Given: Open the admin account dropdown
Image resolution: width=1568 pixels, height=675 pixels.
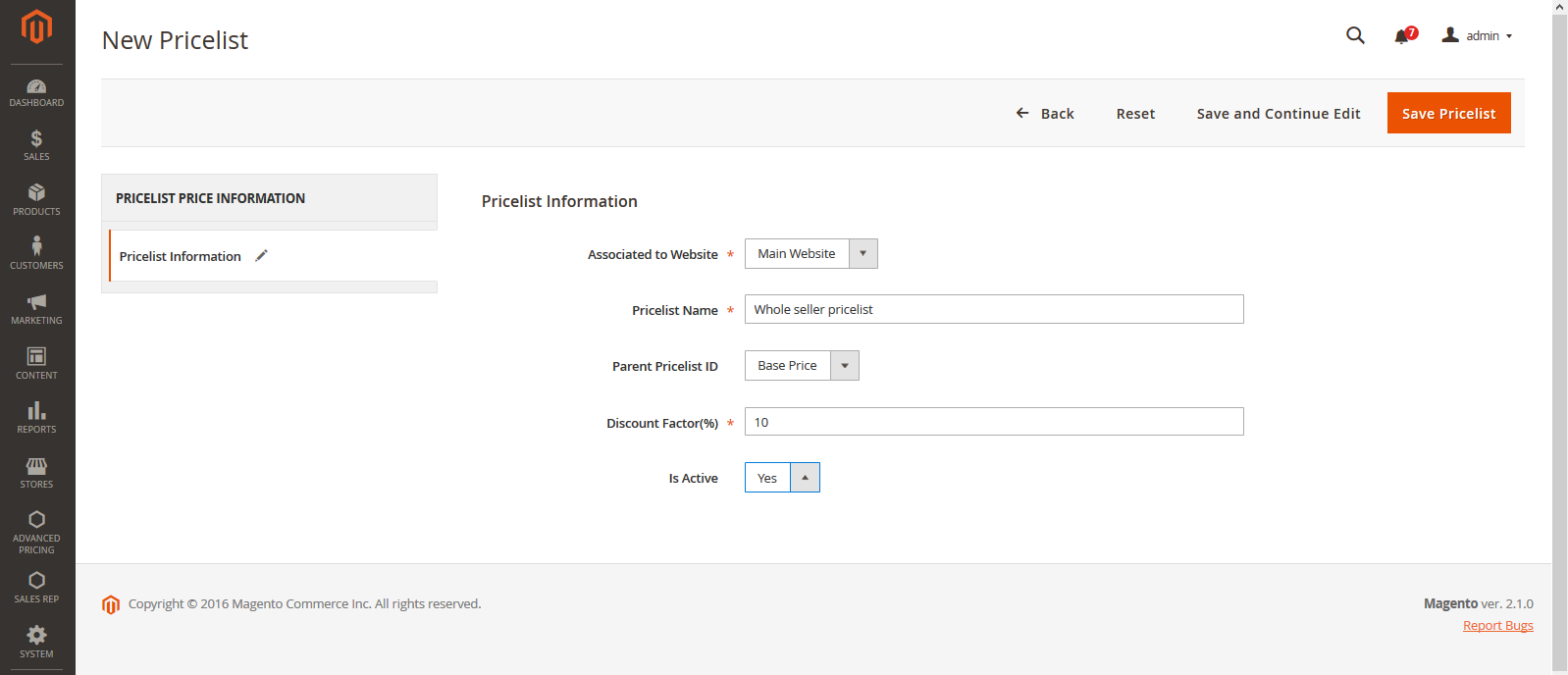Looking at the screenshot, I should click(1477, 35).
